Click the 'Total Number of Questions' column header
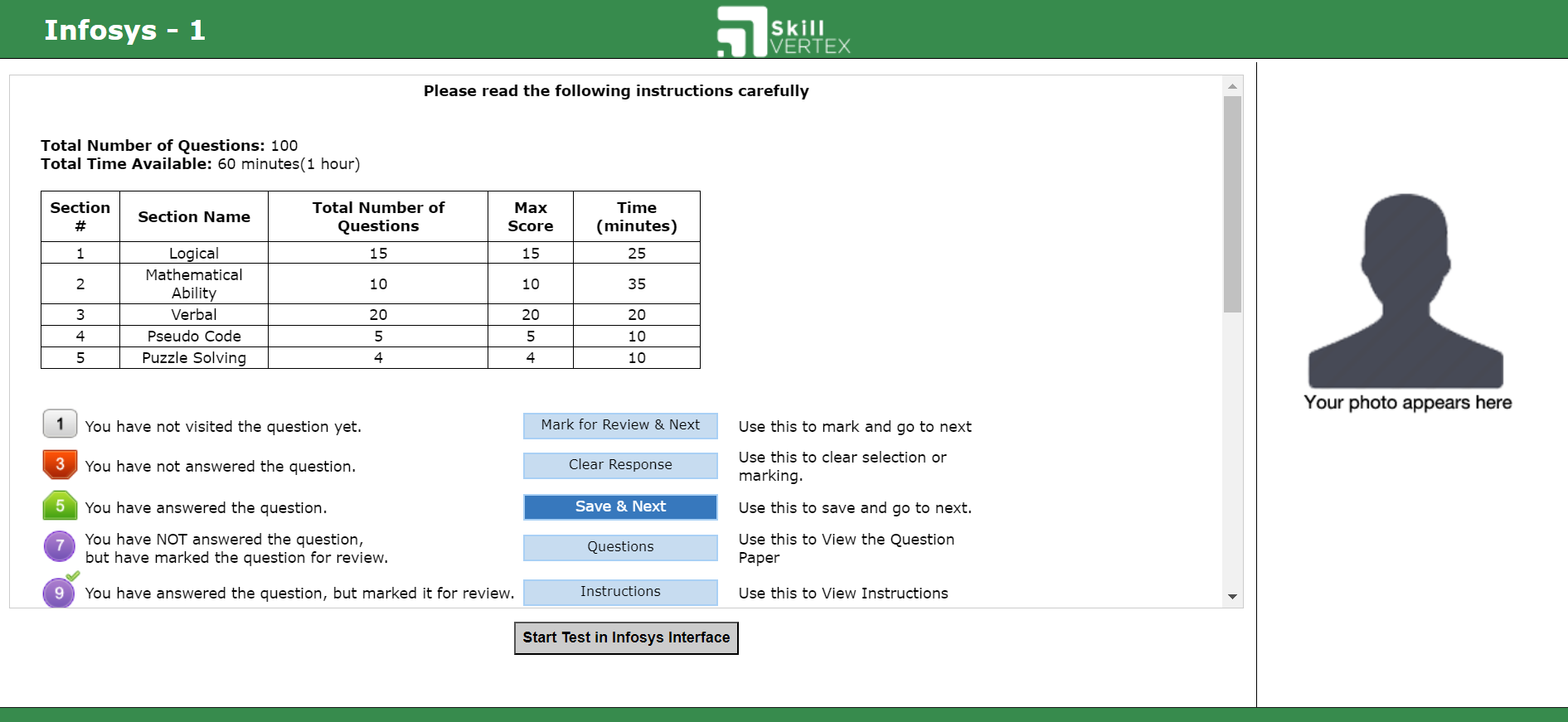The image size is (1568, 722). coord(378,216)
